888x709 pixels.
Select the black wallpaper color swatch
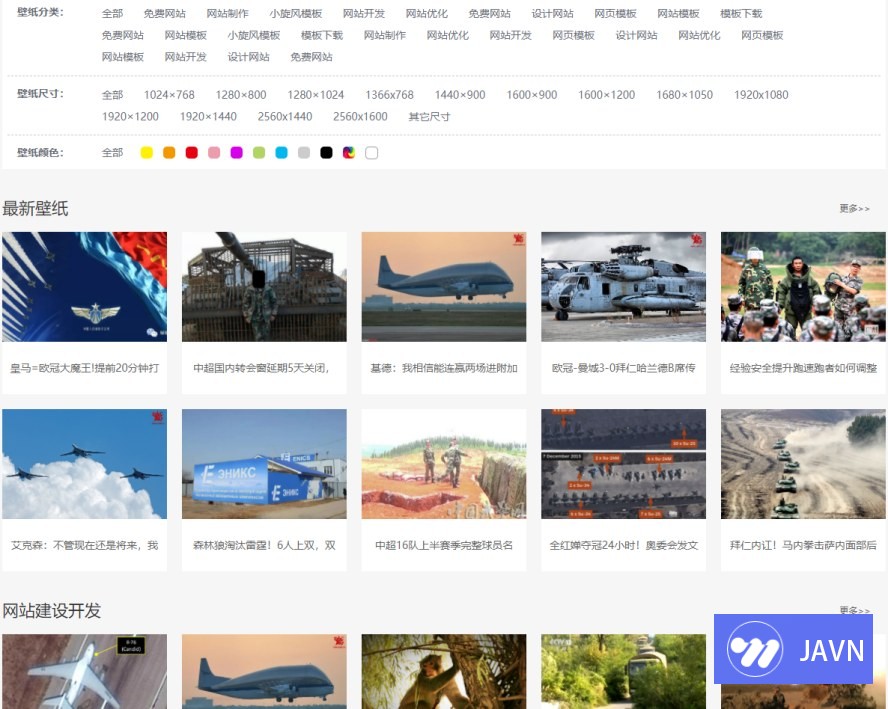pos(326,152)
